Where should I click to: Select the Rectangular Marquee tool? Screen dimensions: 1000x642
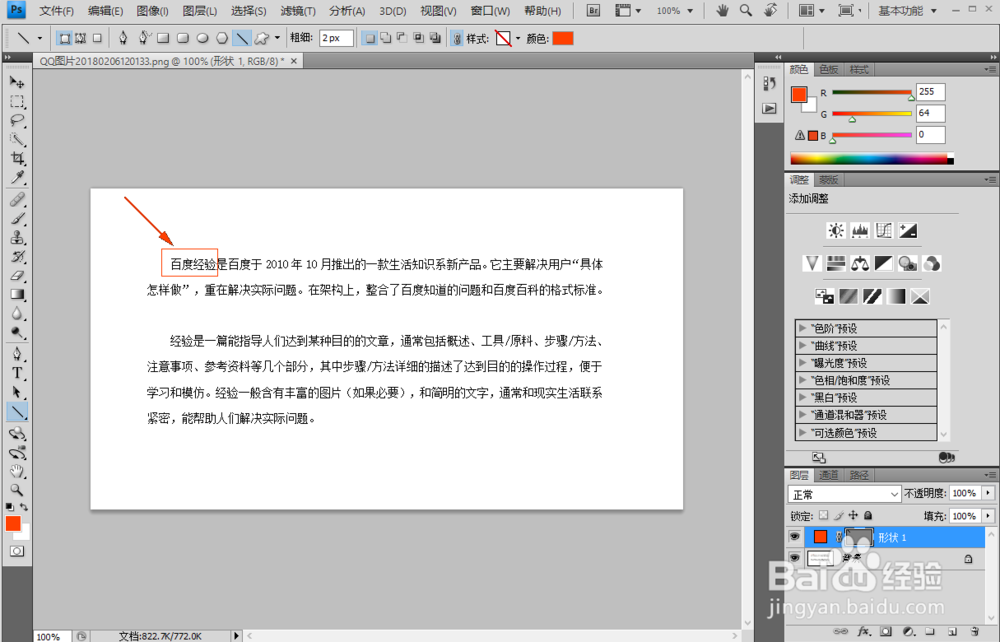click(17, 101)
